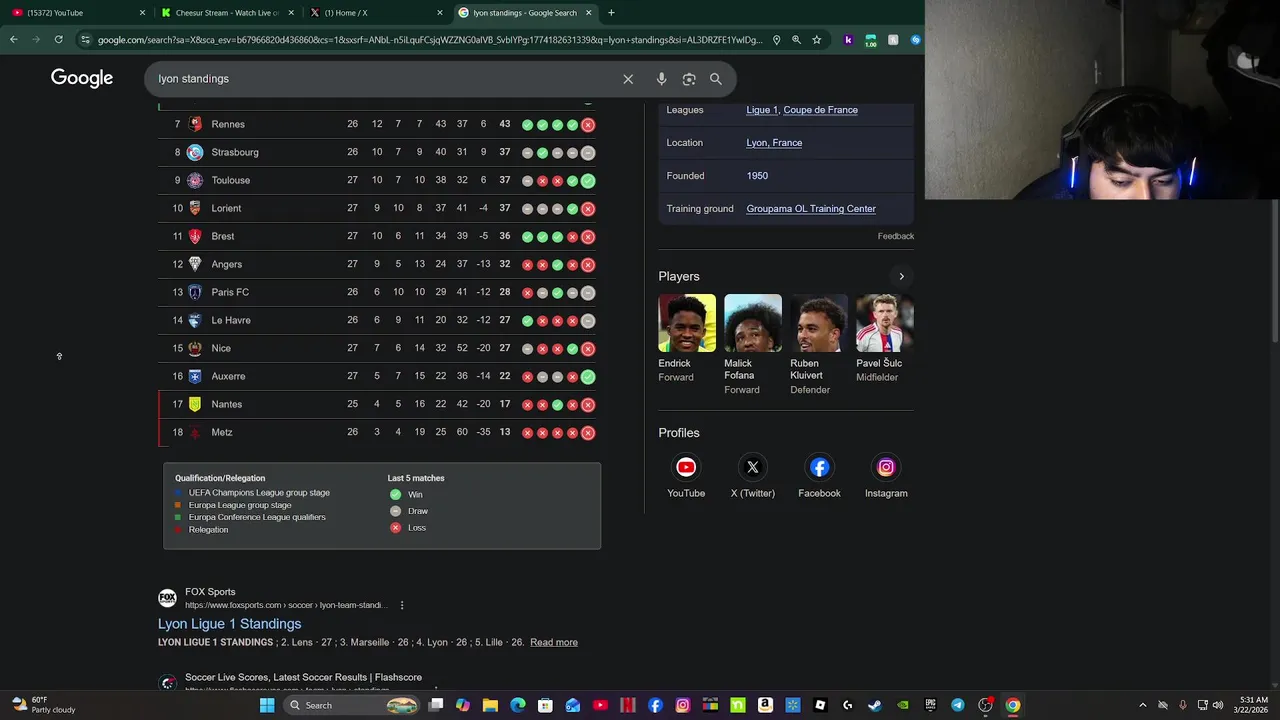Open the Windows Start button
This screenshot has height=720, width=1280.
tap(267, 705)
